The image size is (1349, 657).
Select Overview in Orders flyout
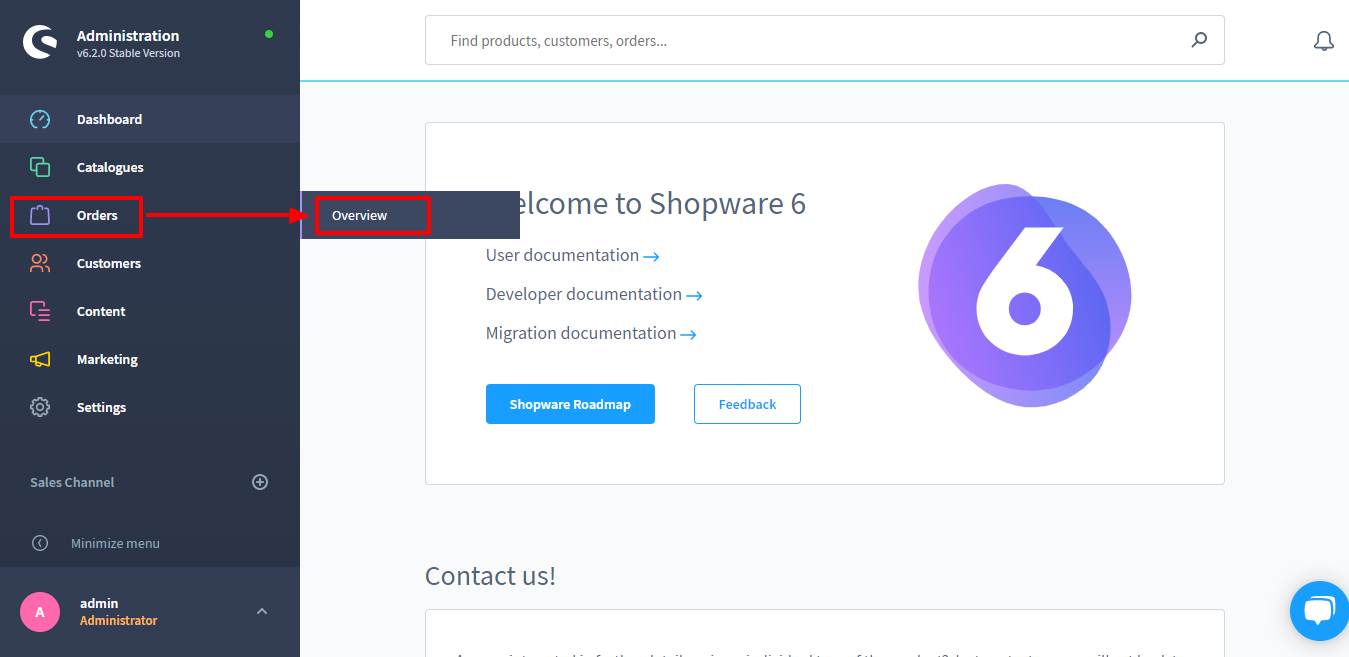410,215
